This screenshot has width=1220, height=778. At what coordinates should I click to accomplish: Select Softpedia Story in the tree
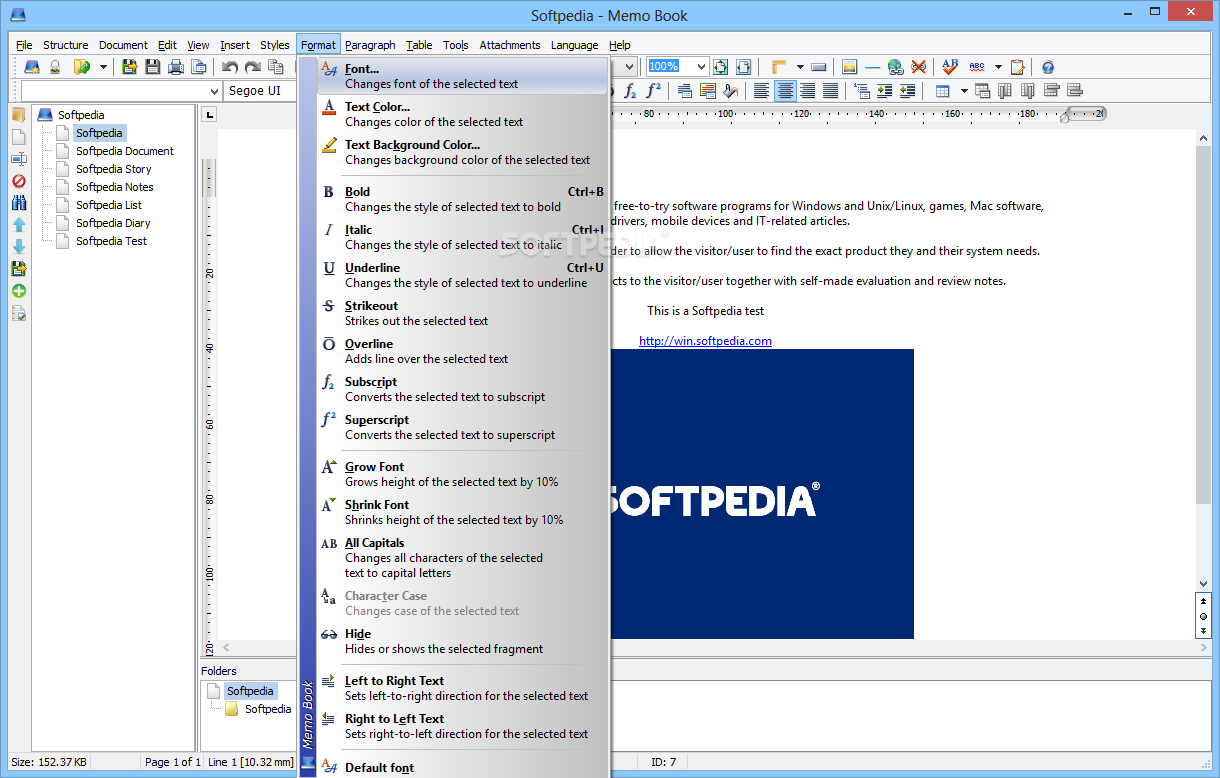point(114,169)
